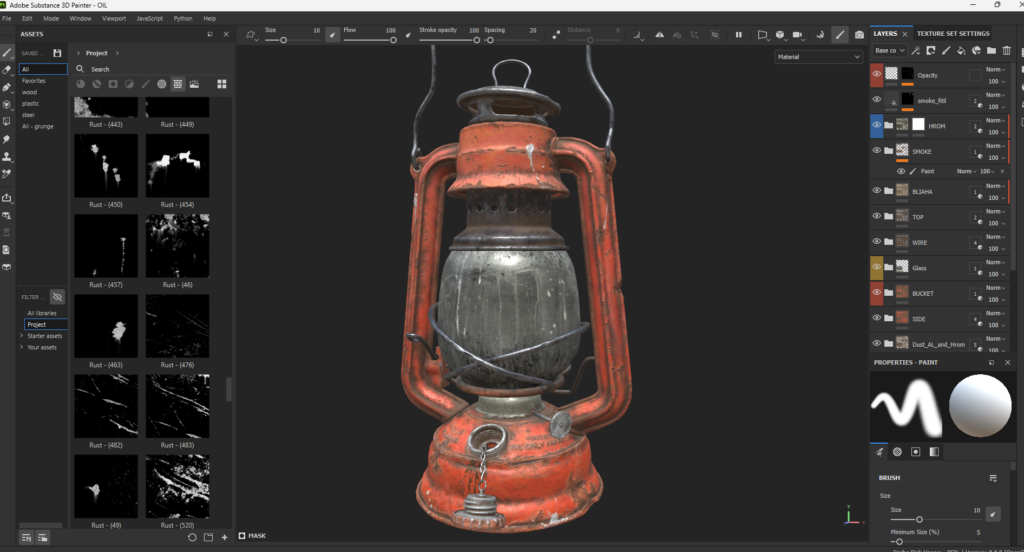This screenshot has width=1024, height=552.
Task: Open the Material viewport mode dropdown
Action: (x=818, y=57)
